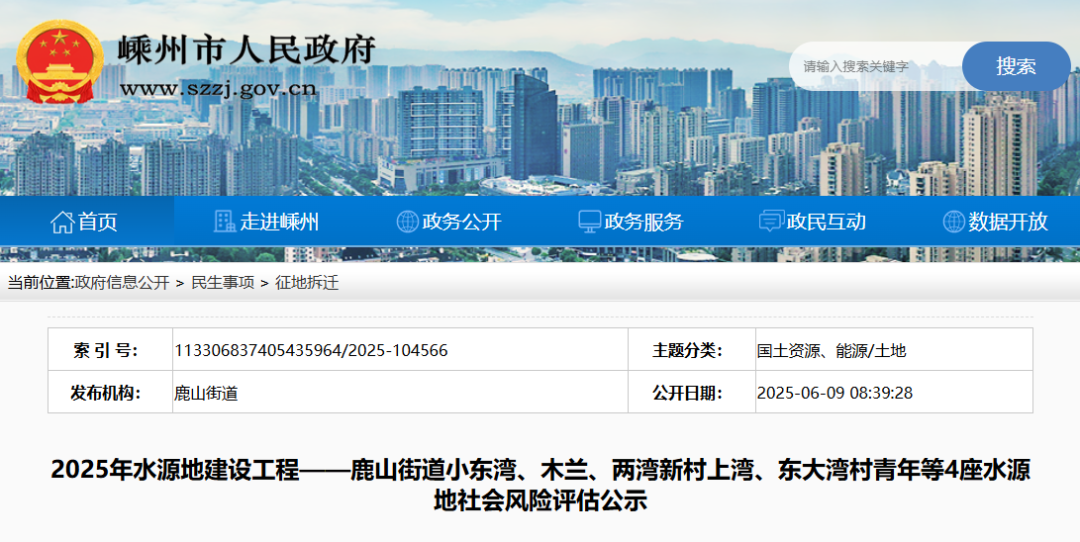Focus the search keyword input field
Screen dimensions: 1080x542
click(875, 67)
